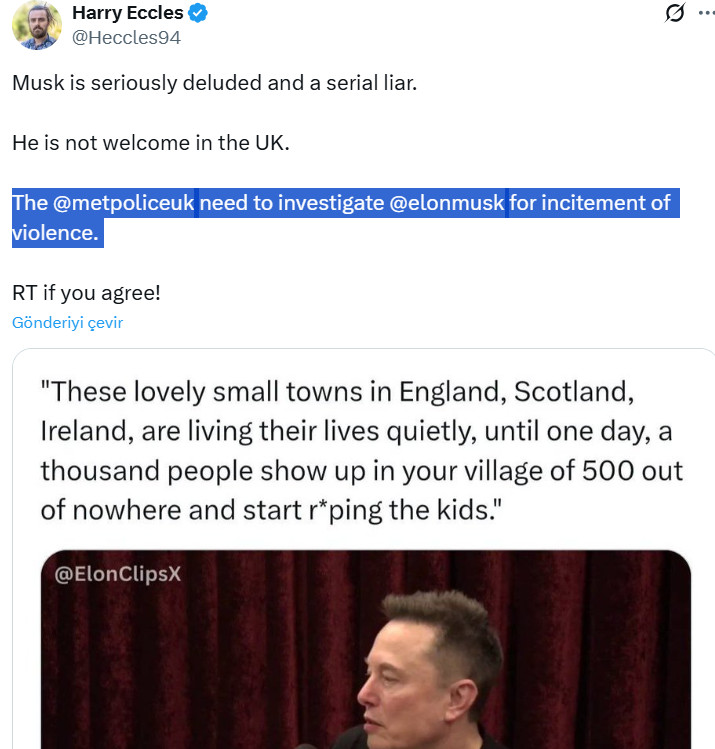Click the red curtain in video background
715x749 pixels.
tap(200, 660)
